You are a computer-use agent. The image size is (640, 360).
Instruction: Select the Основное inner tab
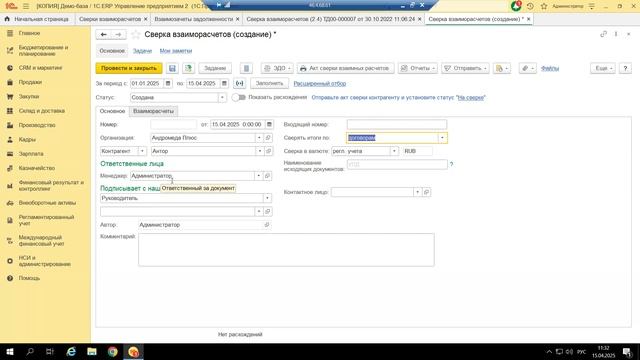pos(112,111)
